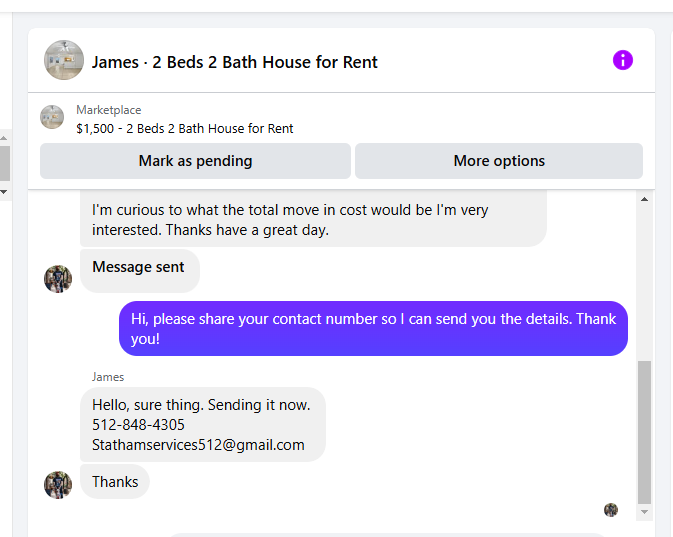Screen dimensions: 673x537
Task: Select the purple contact number request message
Action: pyautogui.click(x=373, y=328)
